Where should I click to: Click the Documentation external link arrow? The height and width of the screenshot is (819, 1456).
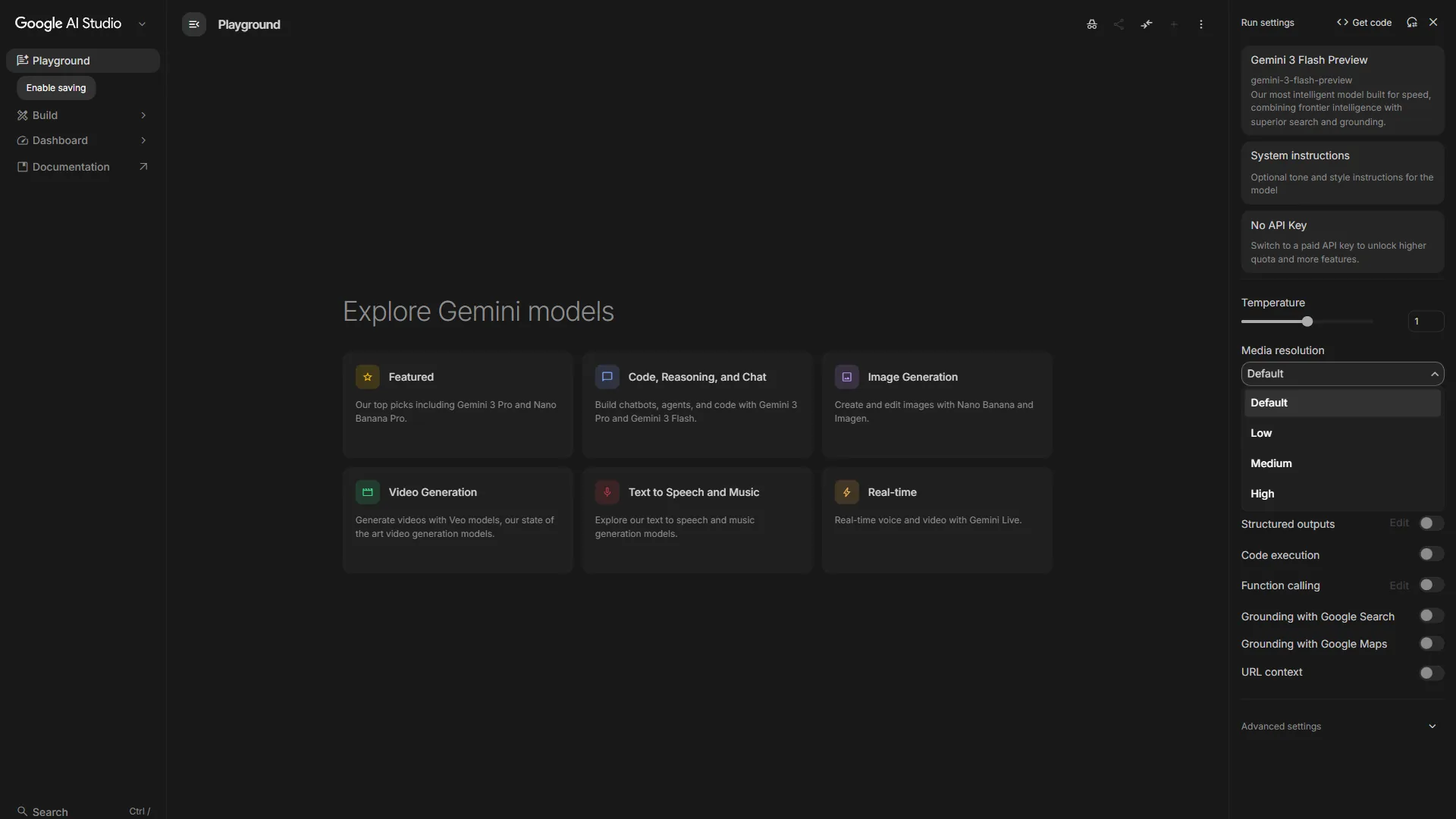click(x=143, y=167)
